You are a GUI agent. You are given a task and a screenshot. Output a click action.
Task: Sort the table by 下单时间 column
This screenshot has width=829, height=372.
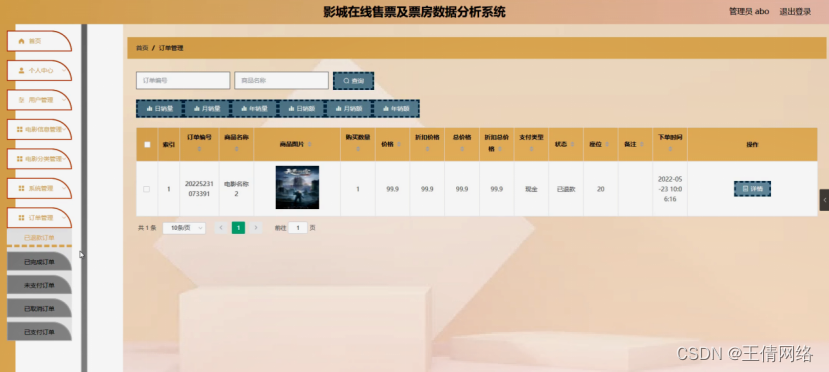coord(670,150)
